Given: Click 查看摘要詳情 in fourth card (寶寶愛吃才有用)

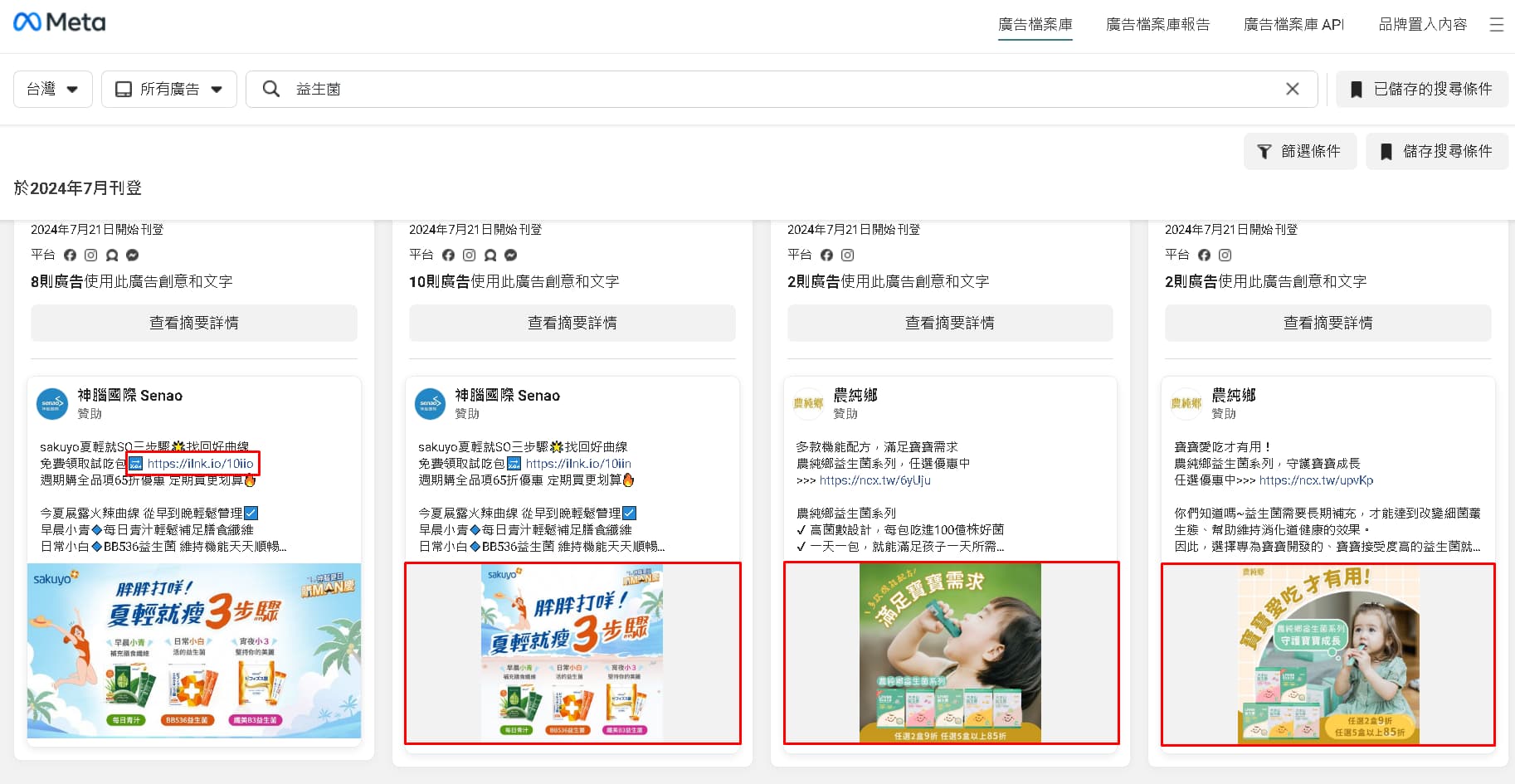Looking at the screenshot, I should click(1328, 323).
